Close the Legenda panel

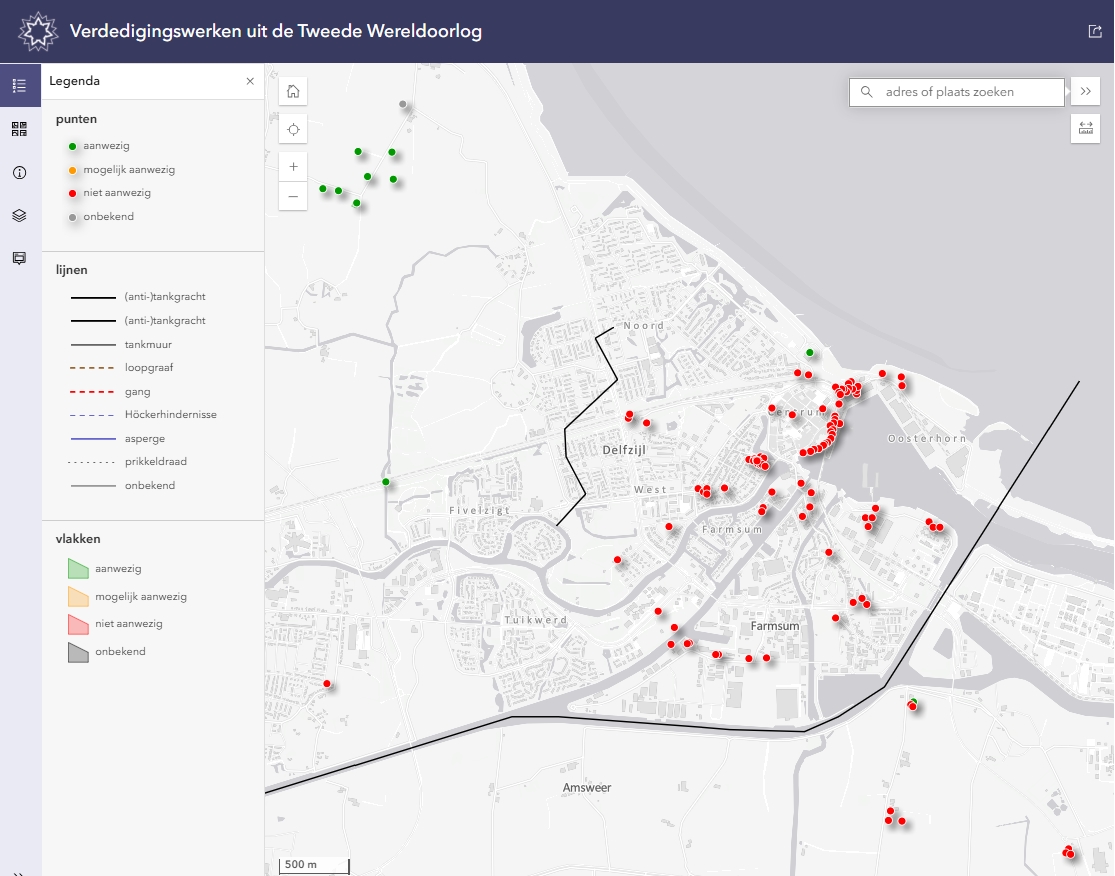[250, 81]
